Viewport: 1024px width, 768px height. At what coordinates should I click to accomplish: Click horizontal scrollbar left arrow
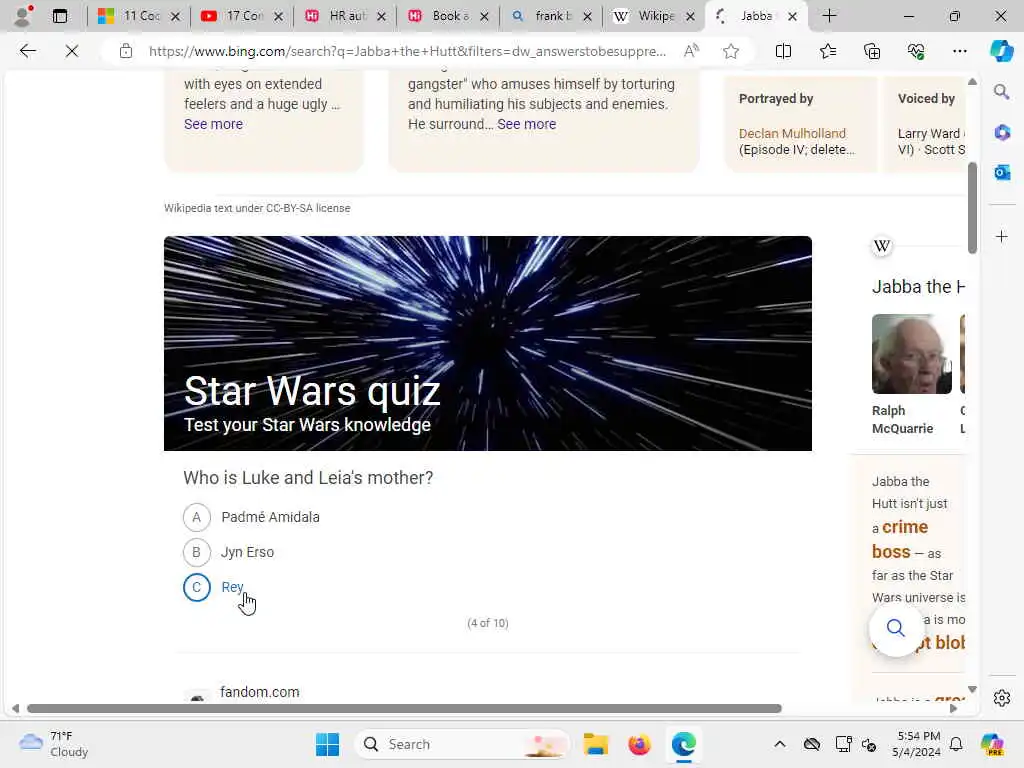click(x=16, y=709)
